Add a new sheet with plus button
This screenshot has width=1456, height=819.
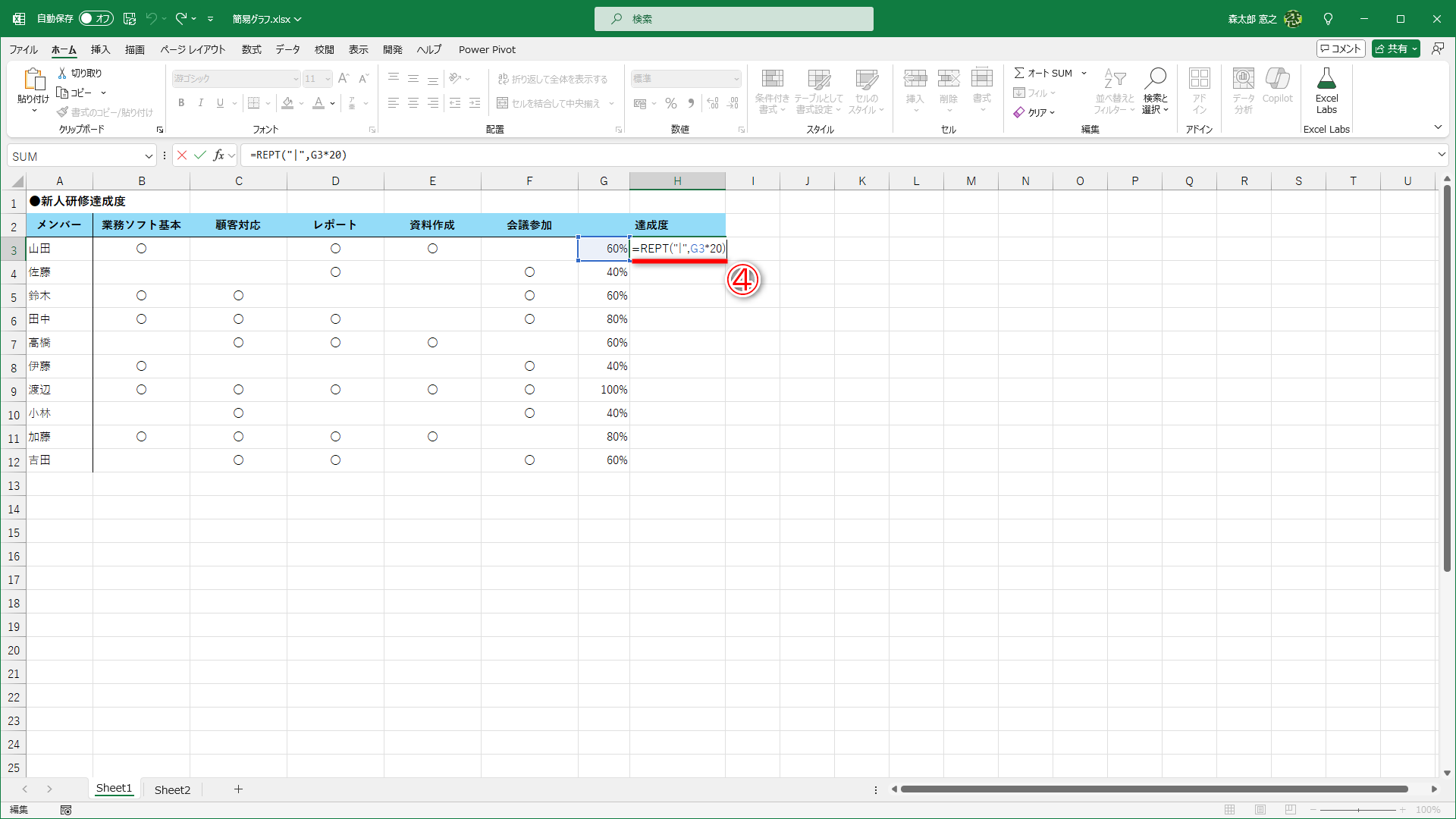point(238,789)
